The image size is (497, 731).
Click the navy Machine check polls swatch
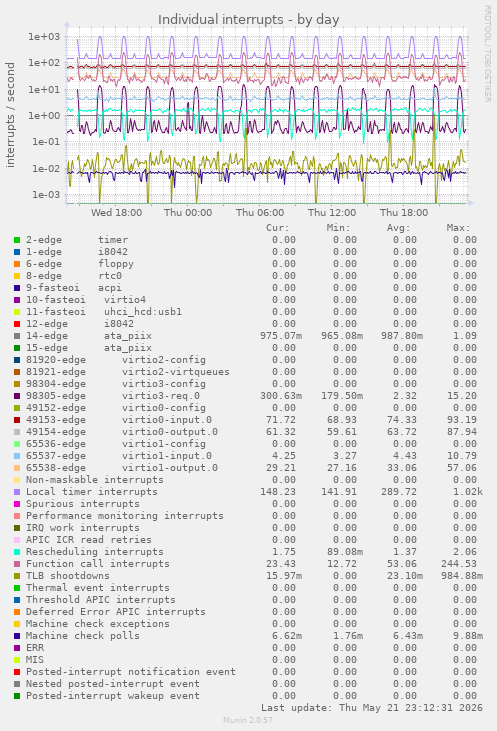[17, 636]
